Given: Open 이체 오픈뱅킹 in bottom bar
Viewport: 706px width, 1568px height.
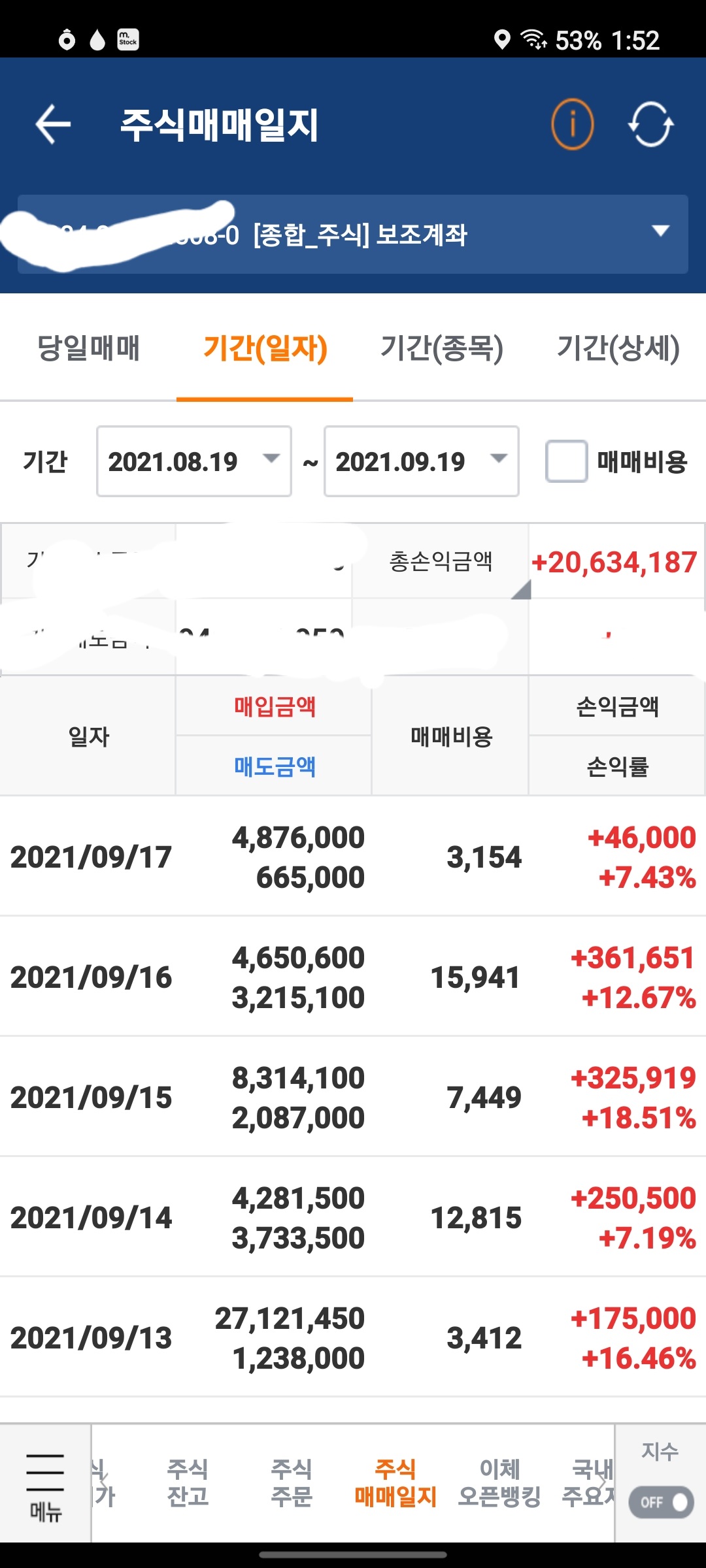Looking at the screenshot, I should tap(500, 1483).
